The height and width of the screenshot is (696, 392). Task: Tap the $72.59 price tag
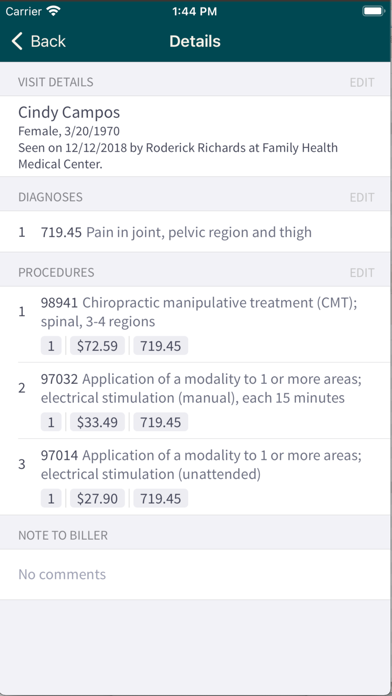97,346
